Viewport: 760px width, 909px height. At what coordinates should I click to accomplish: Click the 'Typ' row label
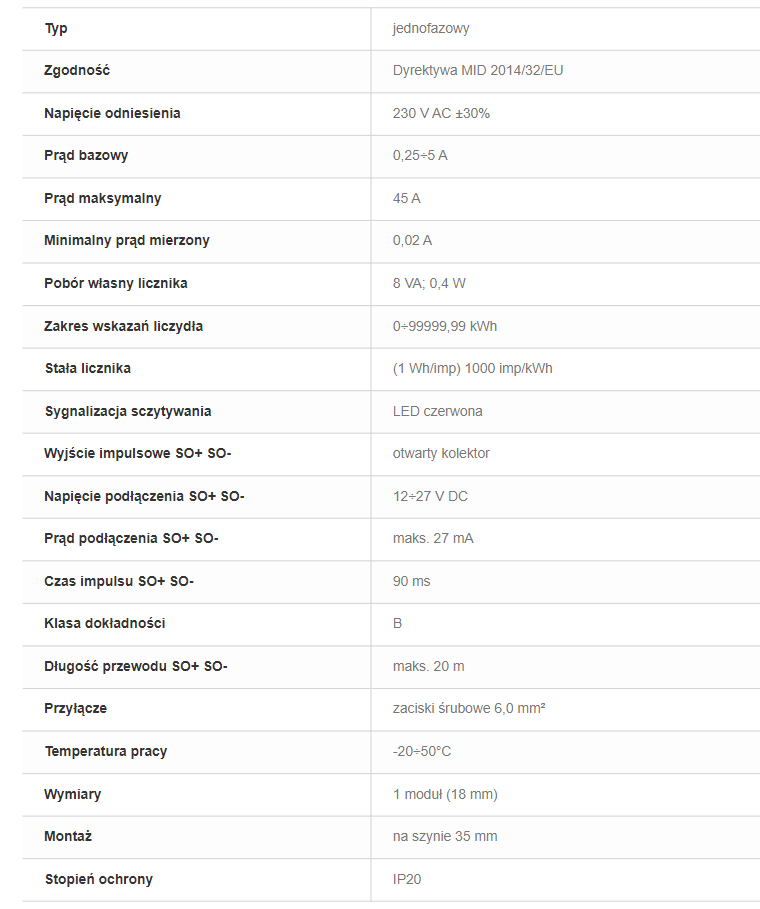pyautogui.click(x=56, y=28)
